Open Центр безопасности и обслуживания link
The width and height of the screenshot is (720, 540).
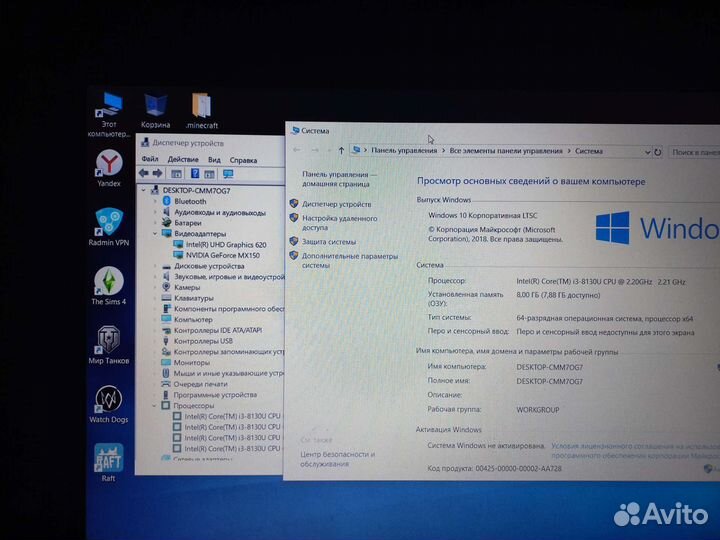click(x=338, y=459)
